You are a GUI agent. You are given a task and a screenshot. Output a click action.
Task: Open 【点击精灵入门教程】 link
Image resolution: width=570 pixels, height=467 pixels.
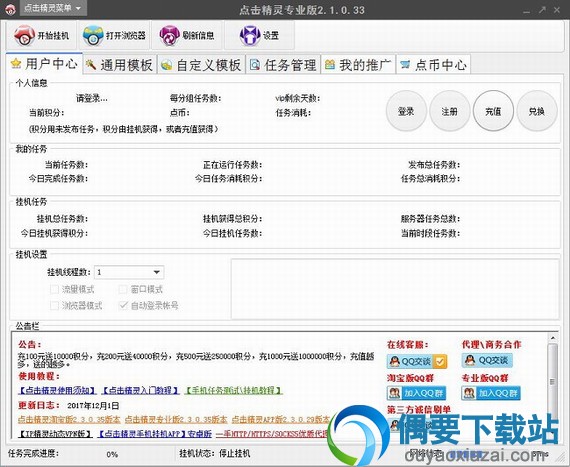click(x=141, y=391)
